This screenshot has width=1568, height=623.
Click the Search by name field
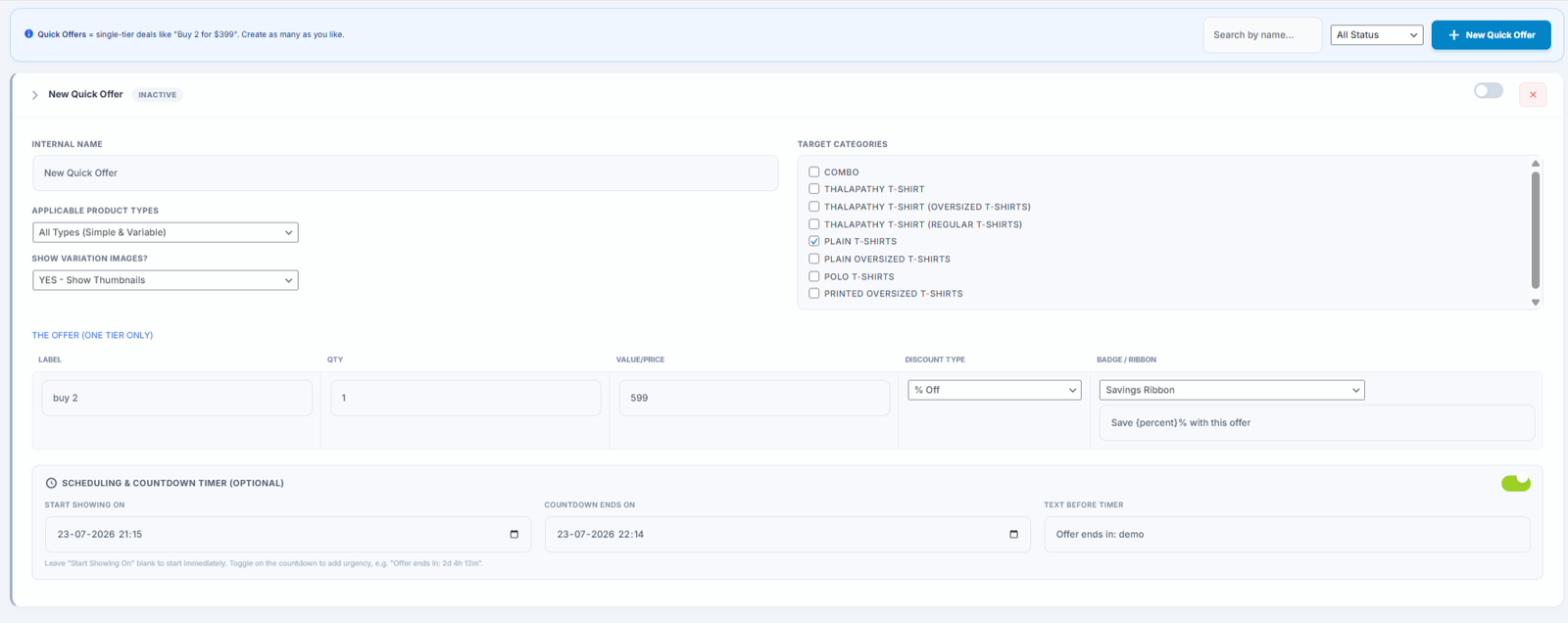(x=1262, y=35)
